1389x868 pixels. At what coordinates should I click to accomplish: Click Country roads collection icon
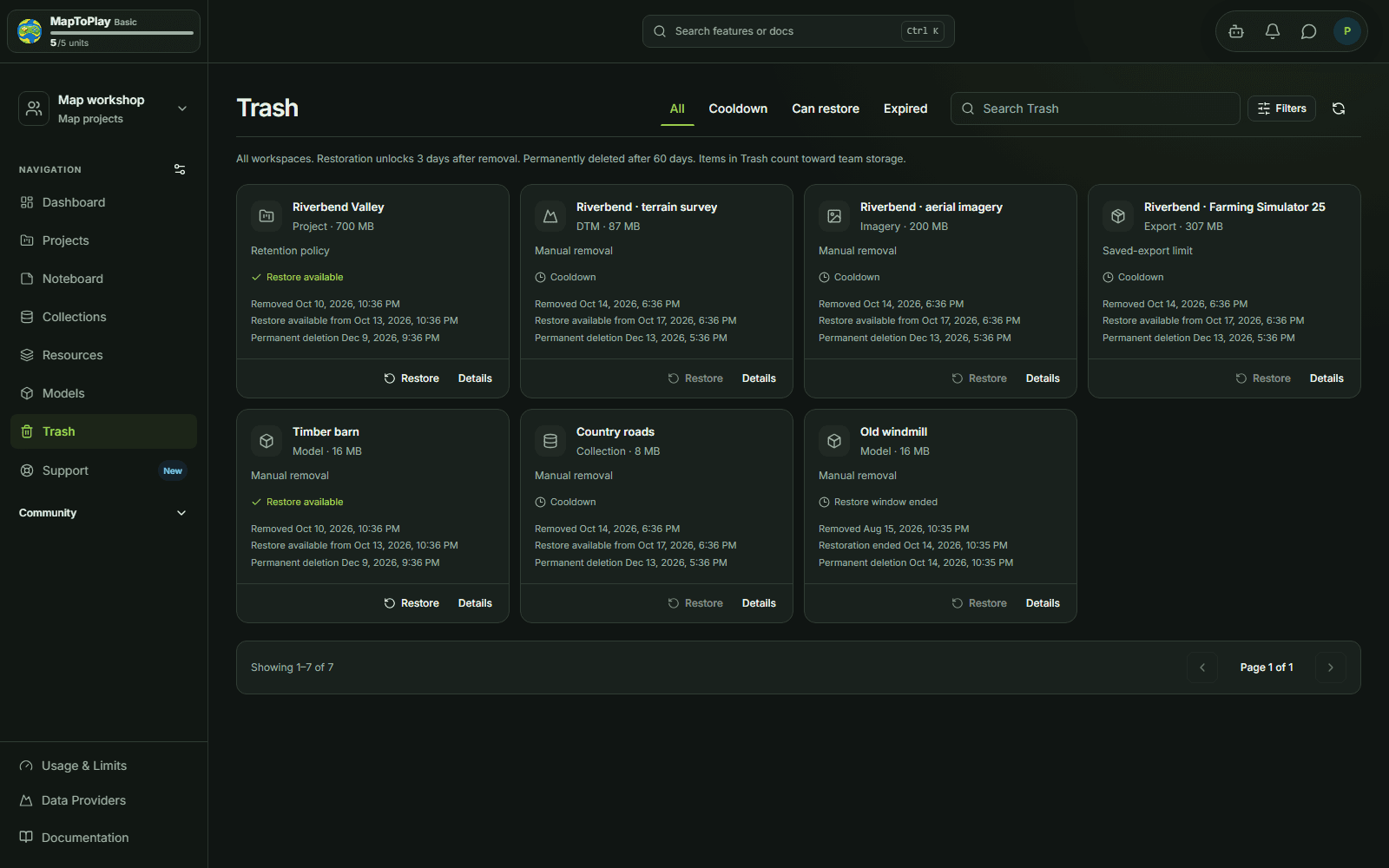coord(550,441)
